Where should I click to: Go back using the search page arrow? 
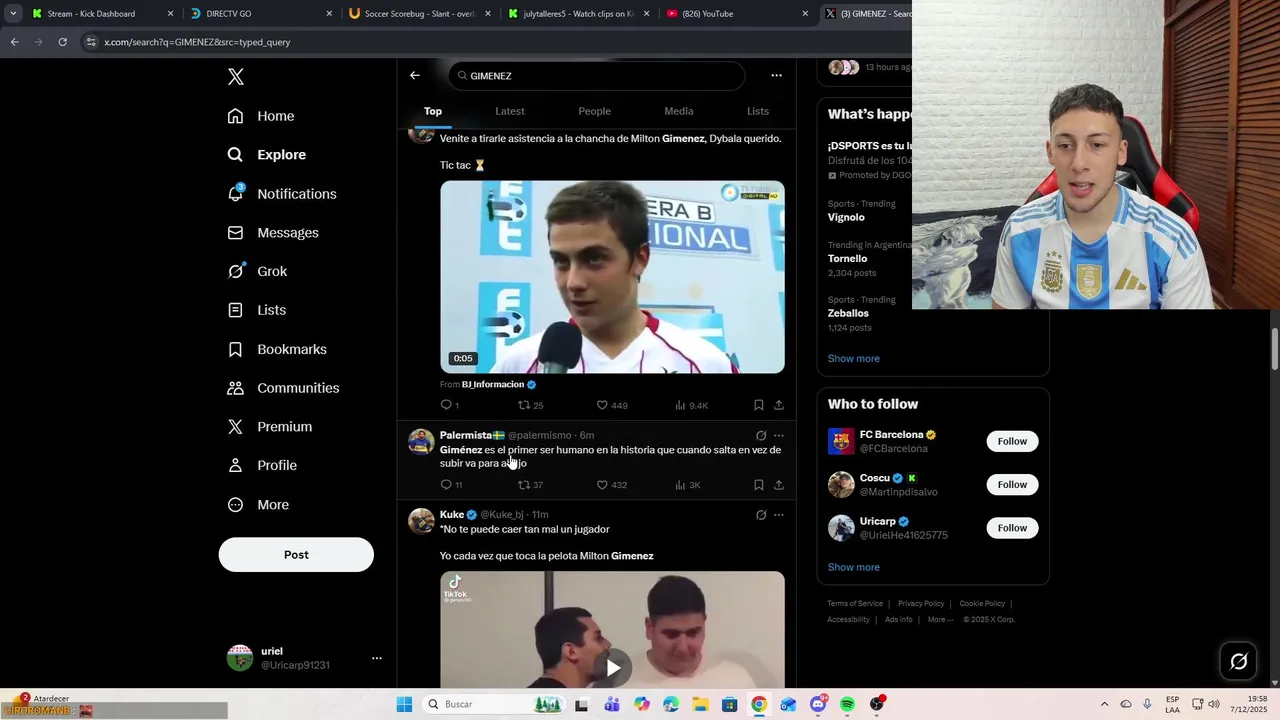click(415, 75)
